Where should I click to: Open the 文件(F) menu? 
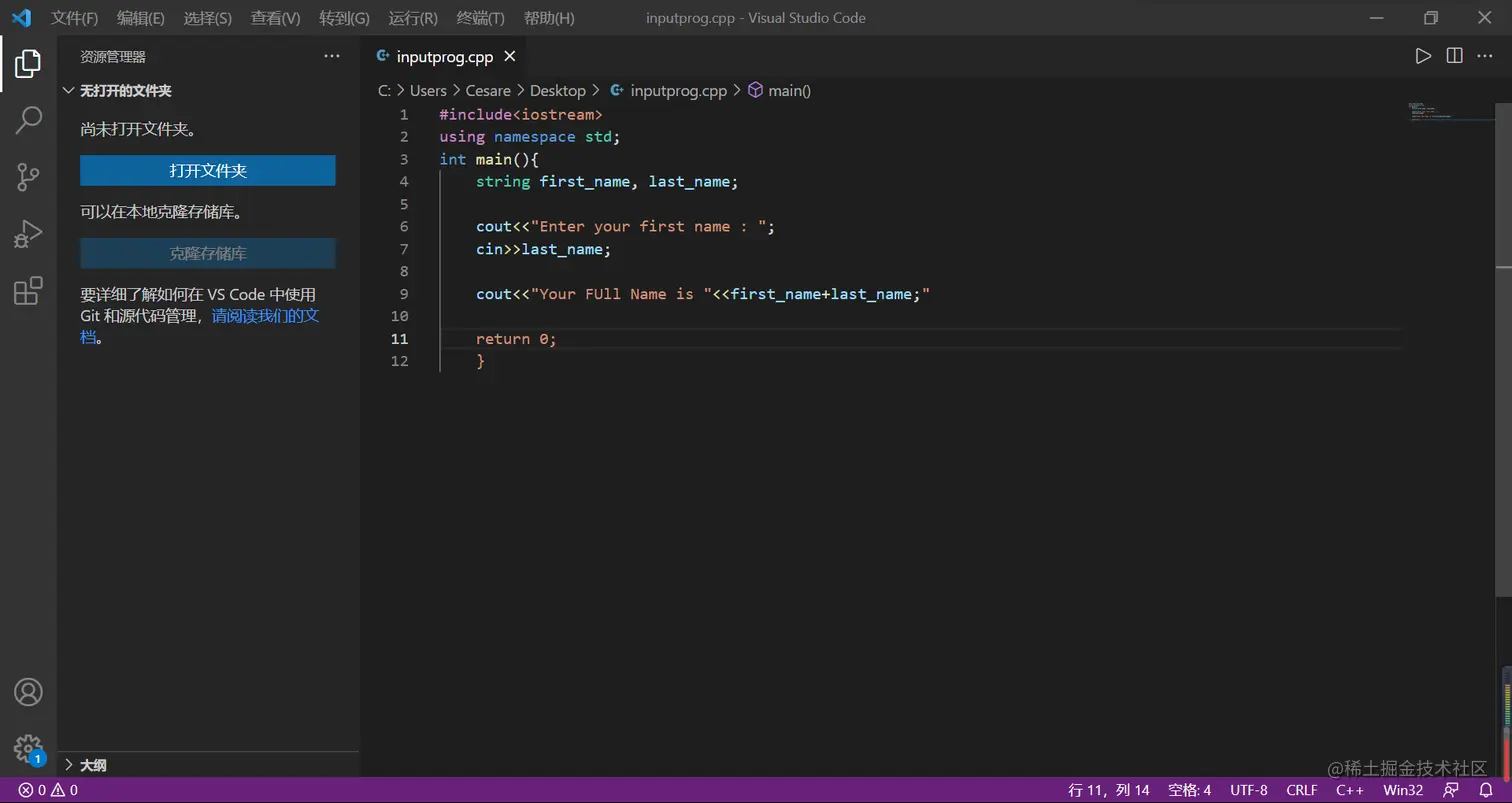(x=74, y=18)
